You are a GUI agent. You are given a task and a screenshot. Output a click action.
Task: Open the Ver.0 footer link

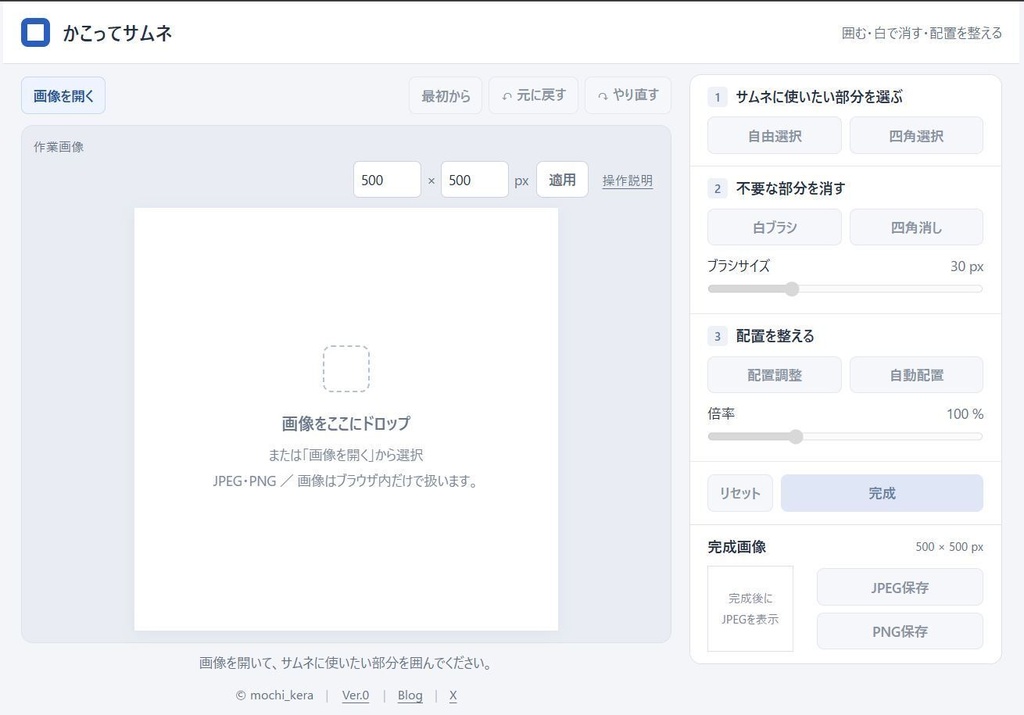point(355,695)
